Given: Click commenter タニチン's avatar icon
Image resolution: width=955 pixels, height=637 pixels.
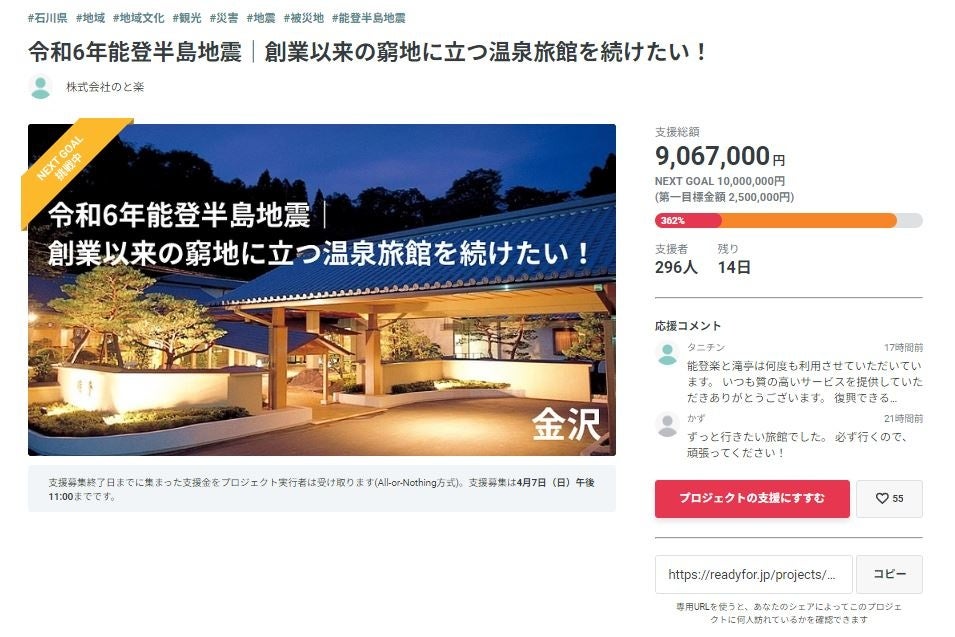Looking at the screenshot, I should coord(667,354).
